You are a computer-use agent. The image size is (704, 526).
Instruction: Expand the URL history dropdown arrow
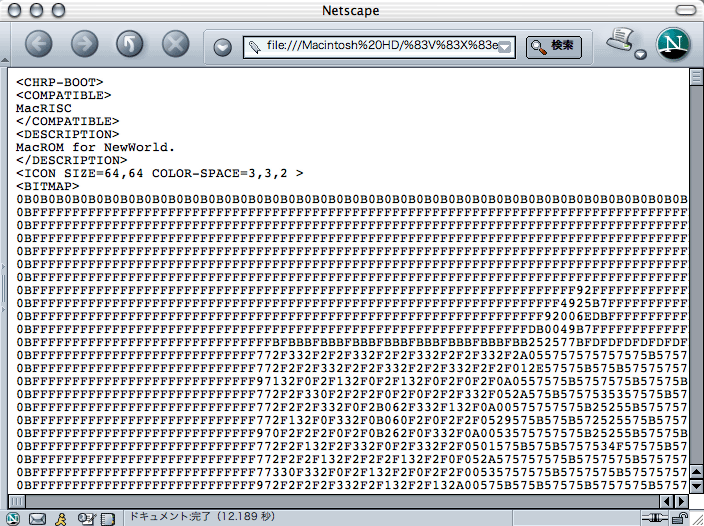click(506, 47)
